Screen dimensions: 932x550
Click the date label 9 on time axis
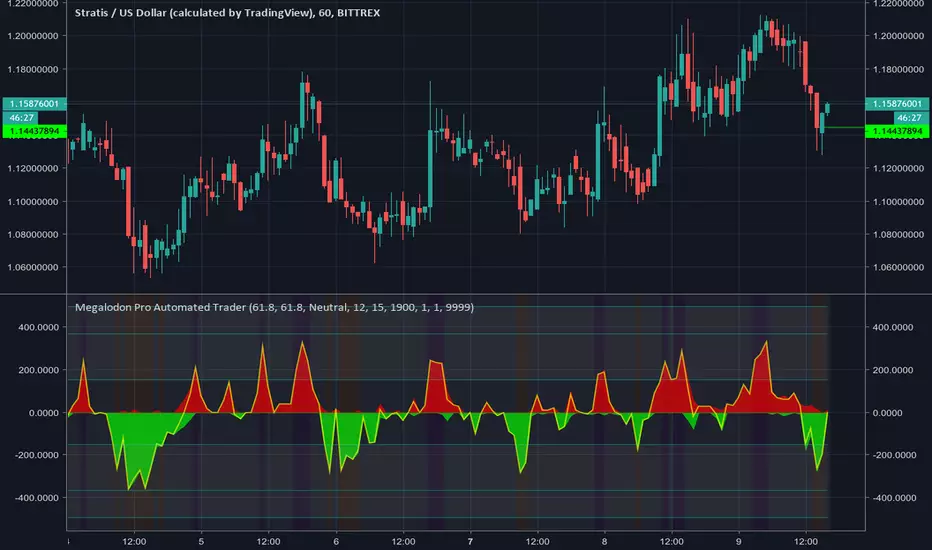(739, 542)
